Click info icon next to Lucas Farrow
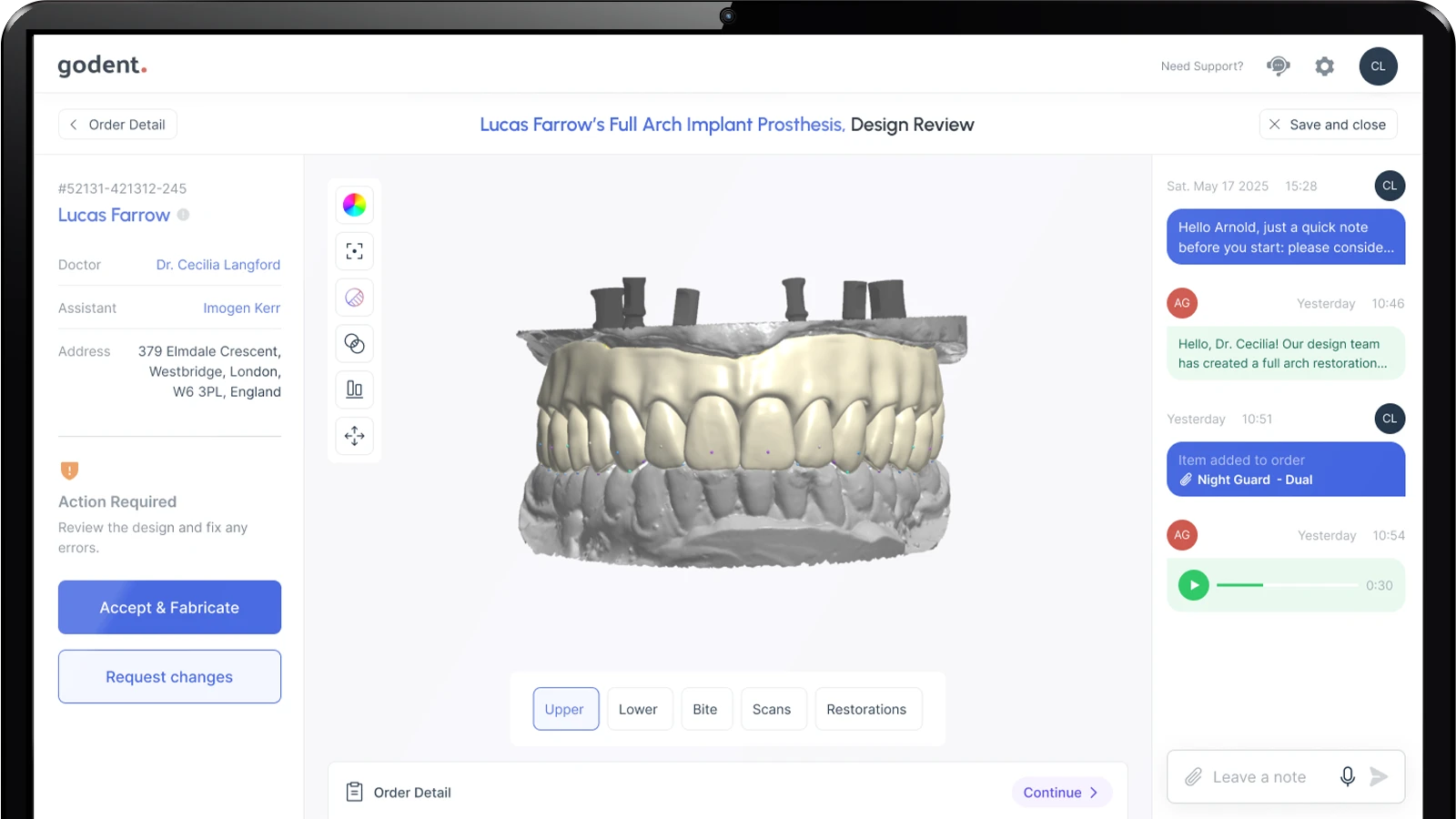The image size is (1456, 819). click(183, 215)
